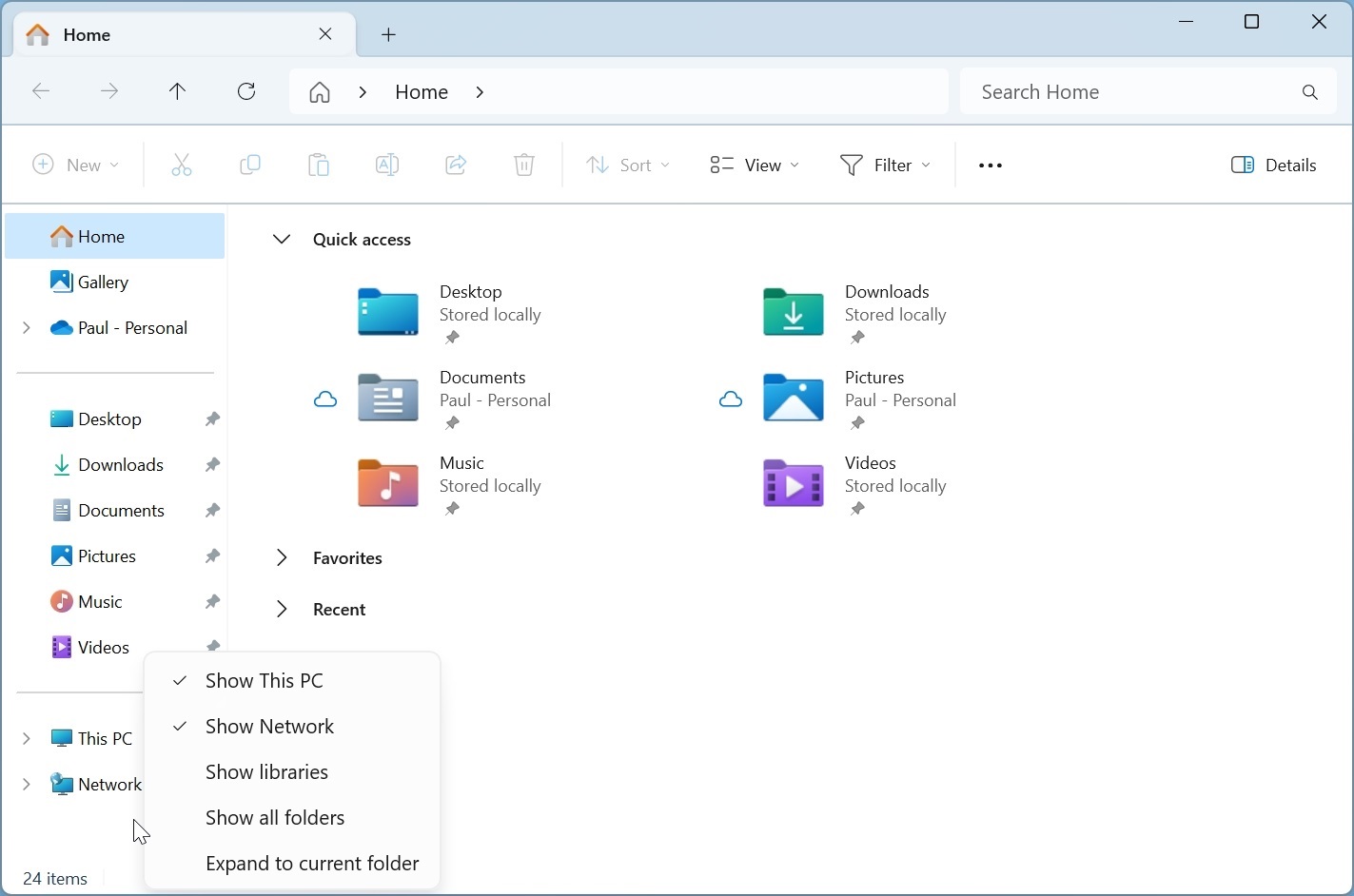Toggle Show Network menu option
This screenshot has width=1354, height=896.
click(269, 727)
